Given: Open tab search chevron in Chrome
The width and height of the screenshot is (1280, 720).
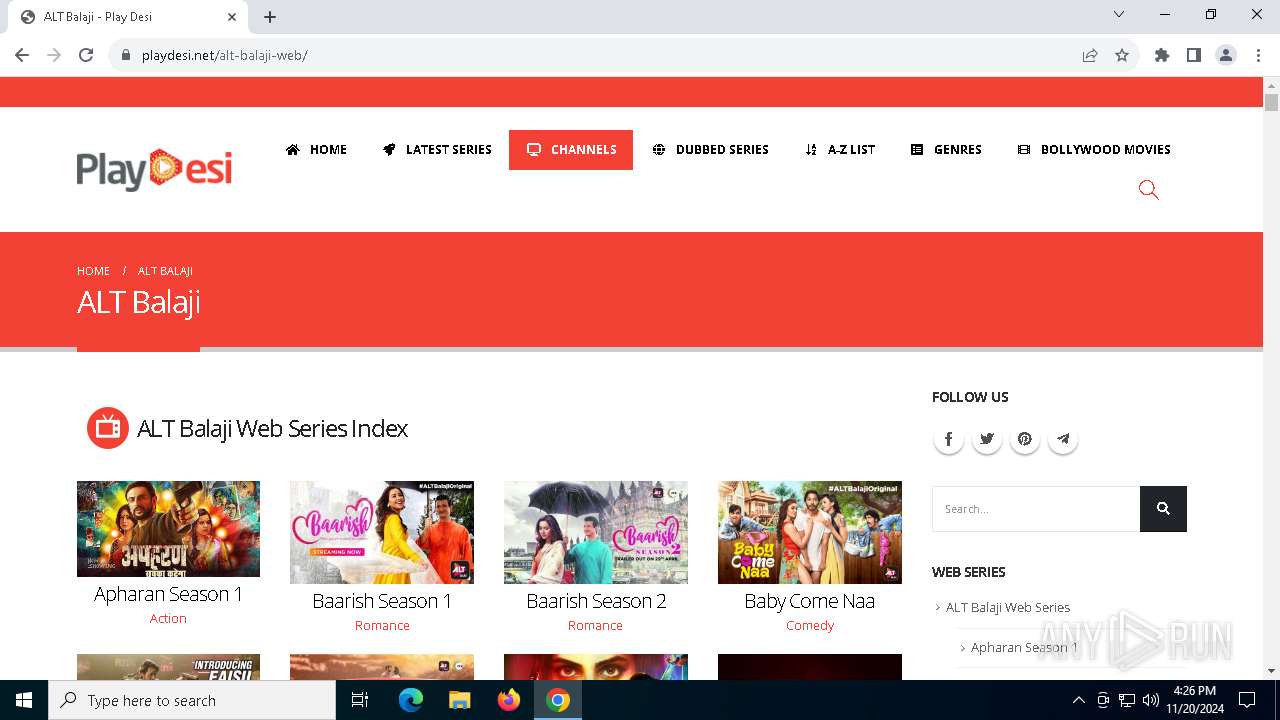Looking at the screenshot, I should pos(1119,15).
